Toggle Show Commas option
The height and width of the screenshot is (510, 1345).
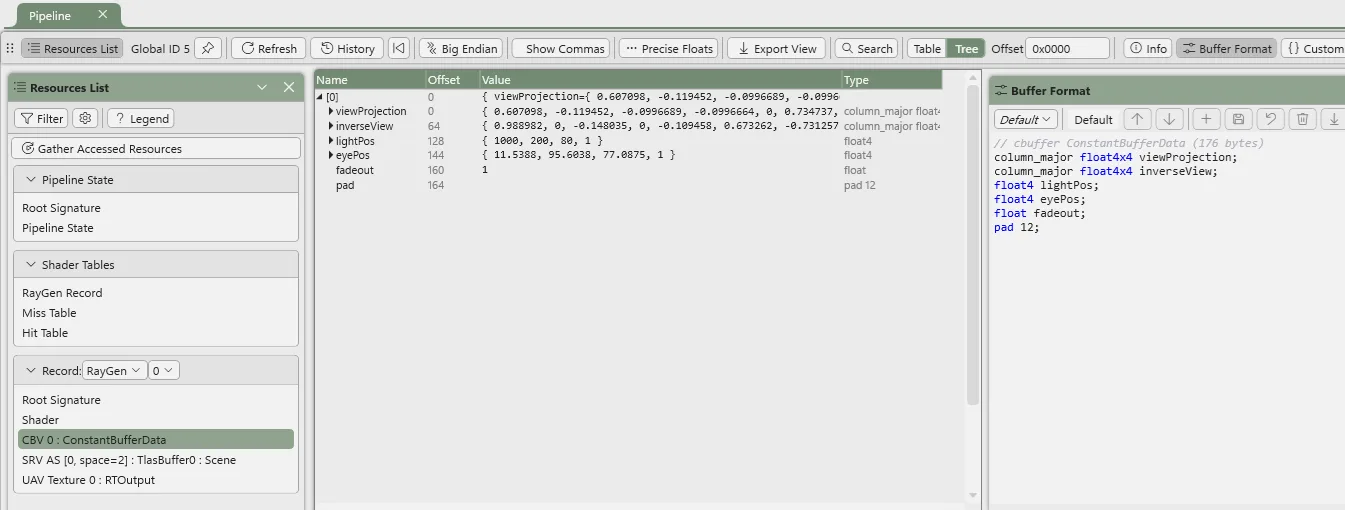pyautogui.click(x=561, y=48)
